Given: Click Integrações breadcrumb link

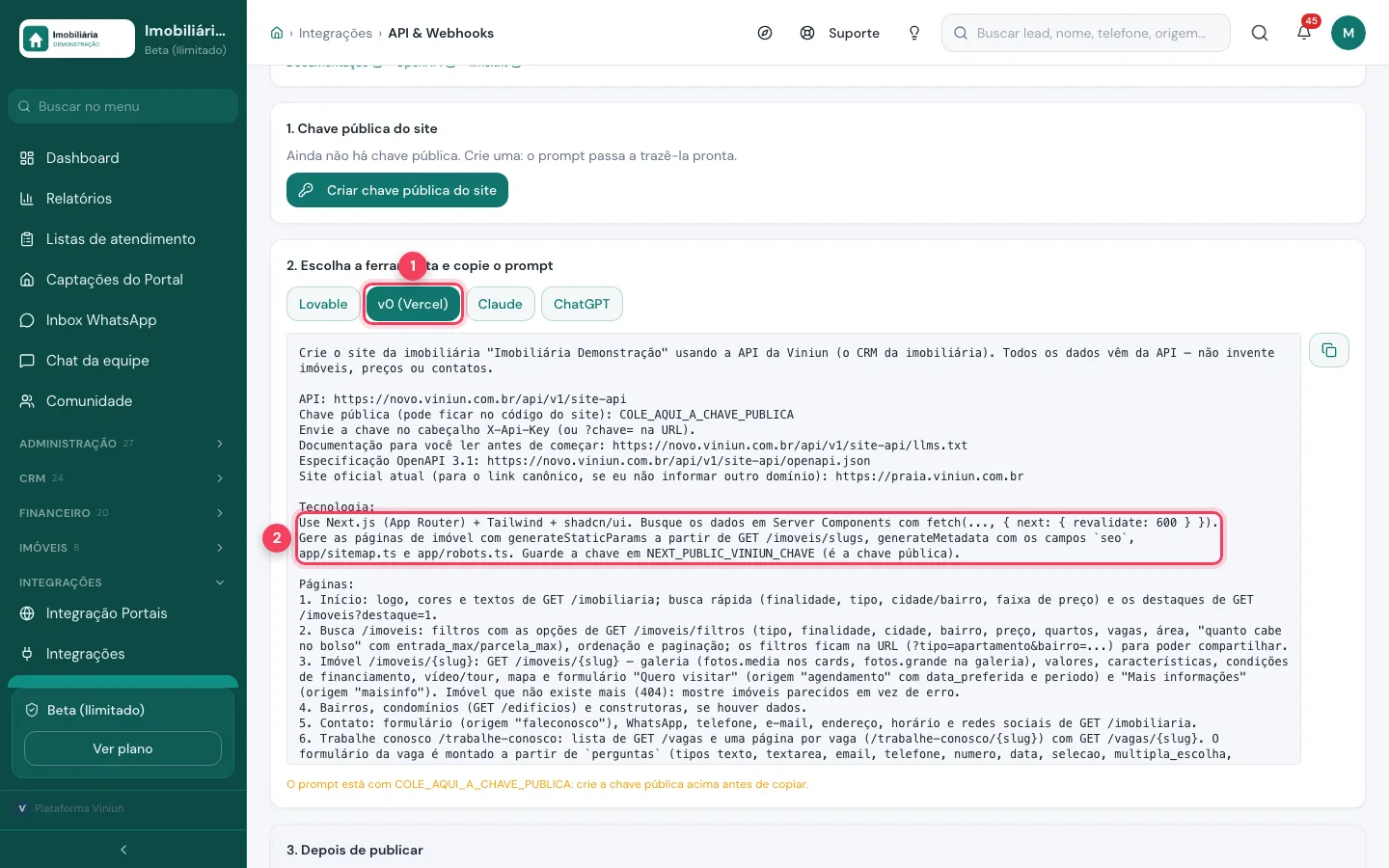Looking at the screenshot, I should click(336, 33).
